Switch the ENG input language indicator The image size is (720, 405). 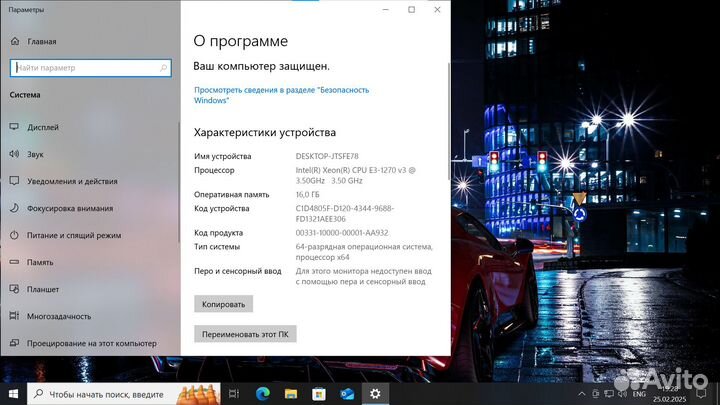pyautogui.click(x=639, y=394)
